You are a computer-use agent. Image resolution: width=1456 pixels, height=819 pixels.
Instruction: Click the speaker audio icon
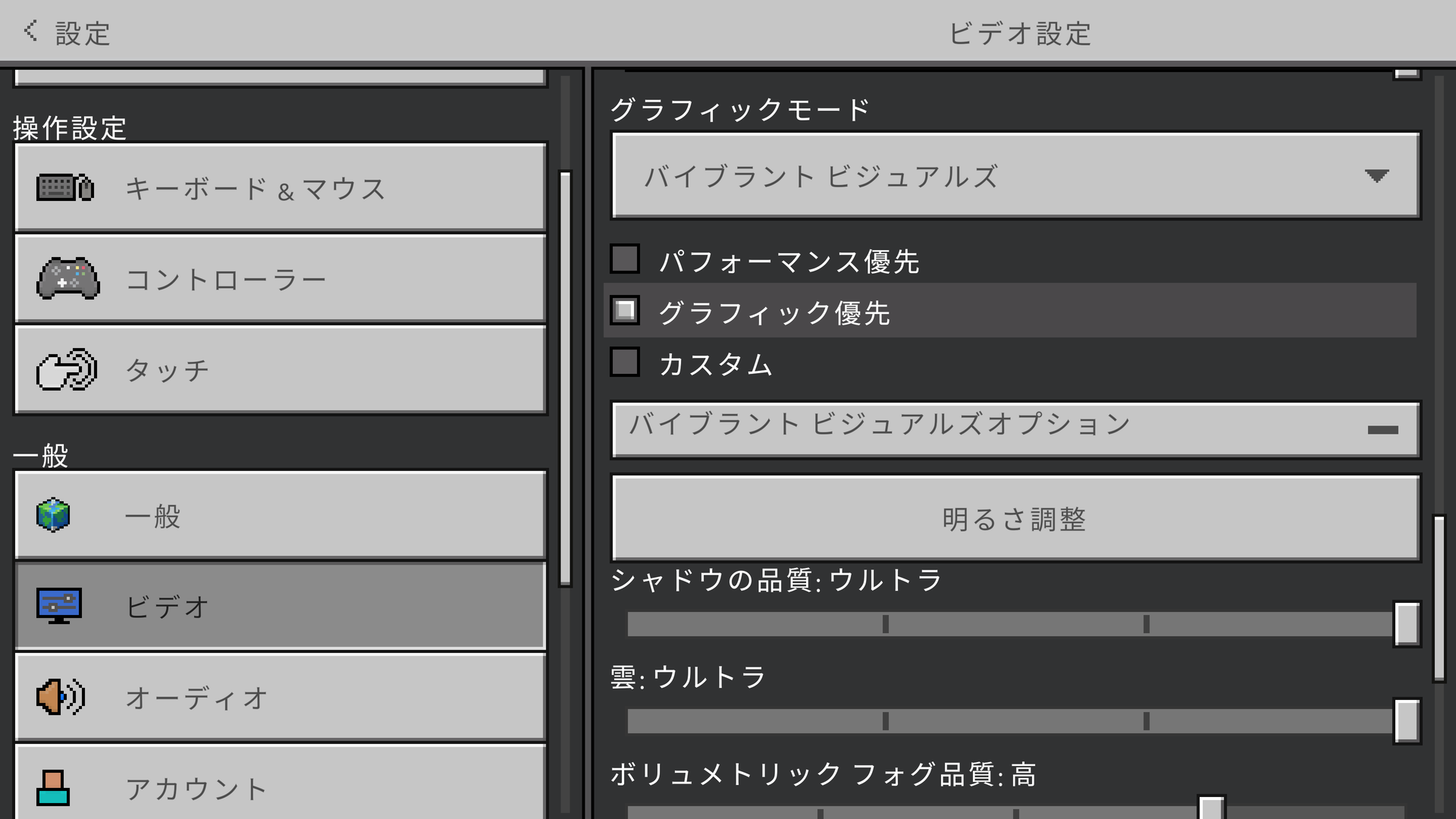(x=61, y=697)
